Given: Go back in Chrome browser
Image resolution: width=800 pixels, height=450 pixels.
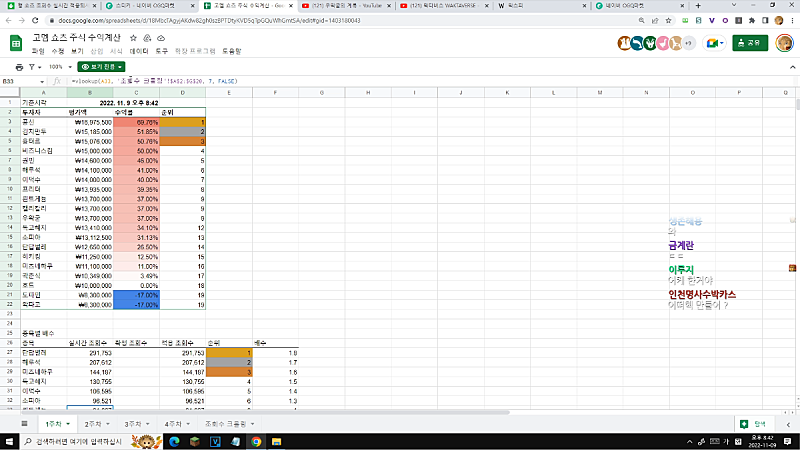Looking at the screenshot, I should point(8,20).
